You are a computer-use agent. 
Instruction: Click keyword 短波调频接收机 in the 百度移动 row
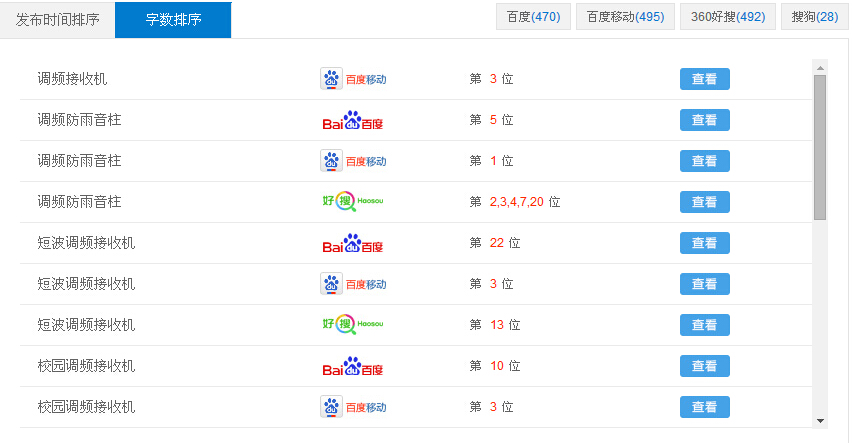pyautogui.click(x=86, y=284)
